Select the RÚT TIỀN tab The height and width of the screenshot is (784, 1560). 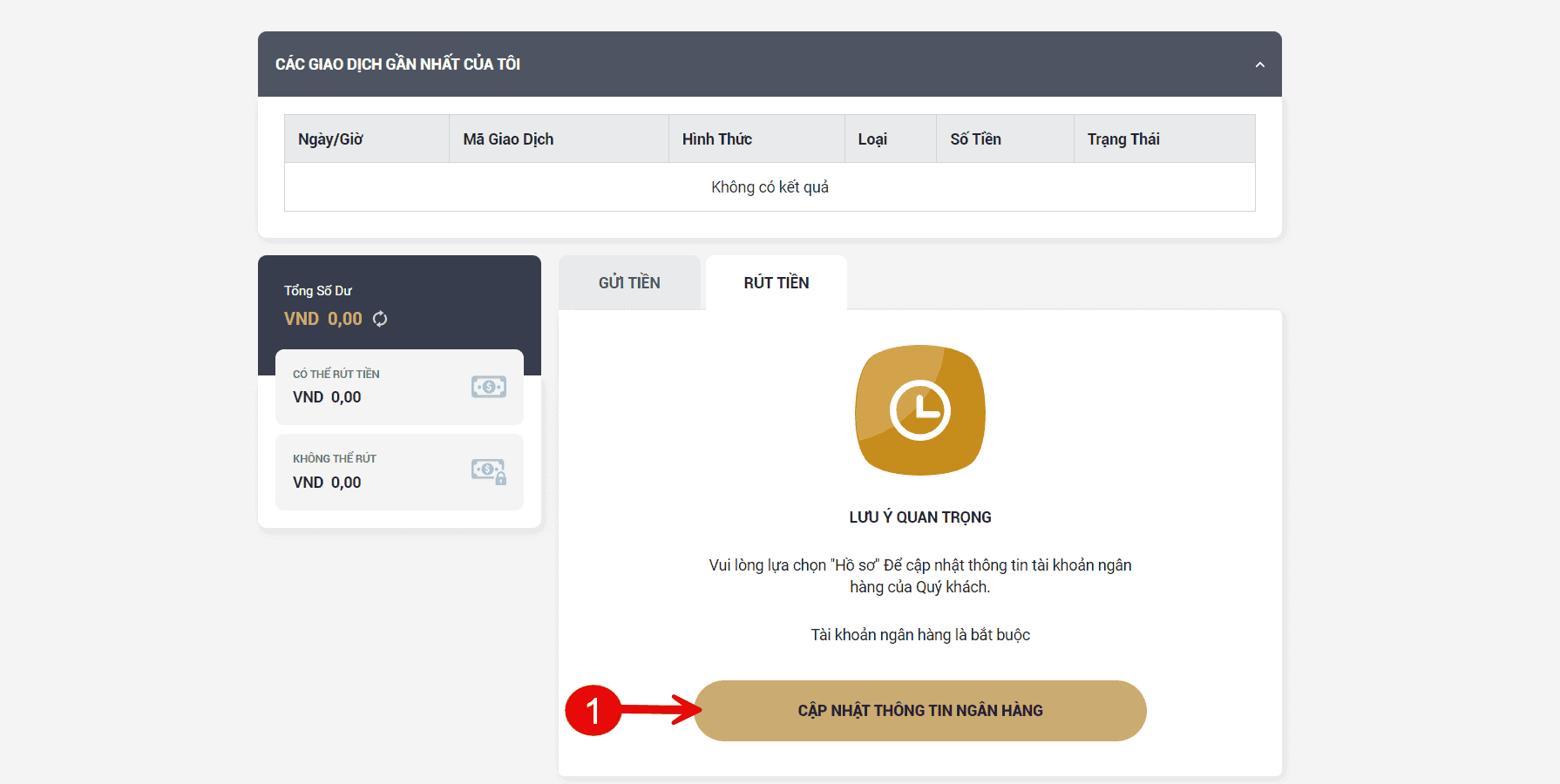point(777,282)
